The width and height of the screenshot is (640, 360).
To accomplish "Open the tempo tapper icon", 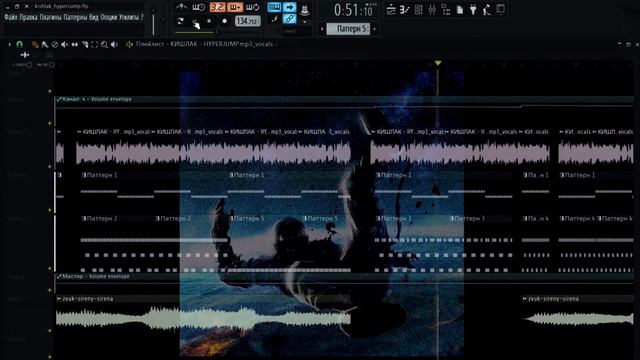I will pos(487,10).
